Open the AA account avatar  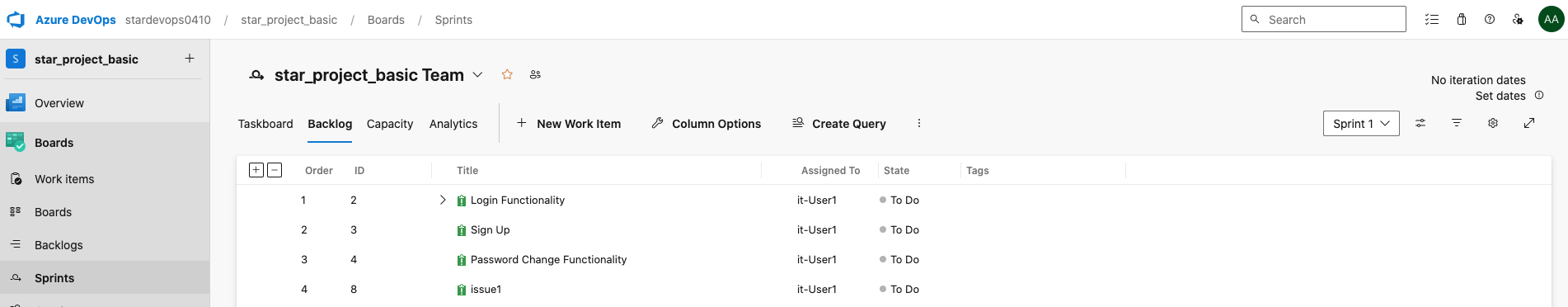click(x=1552, y=19)
